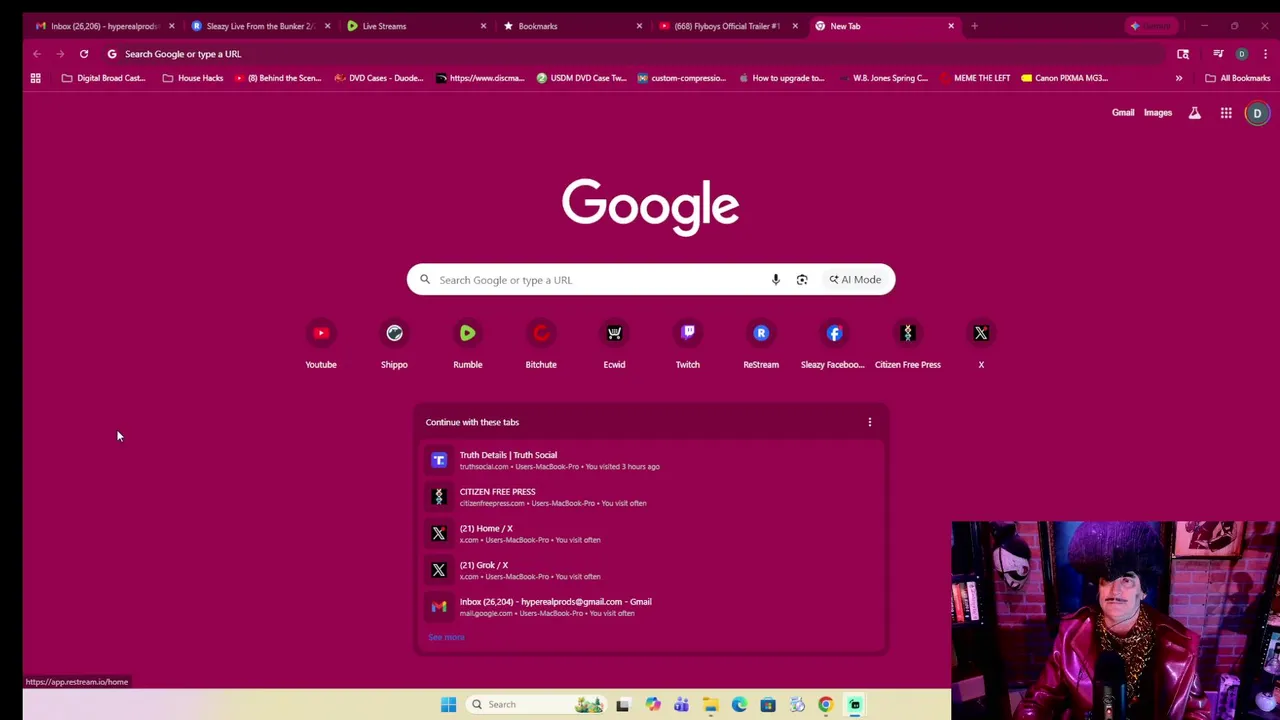Open CITIZEN FREE PRESS recent tab entry
The height and width of the screenshot is (720, 1280).
point(650,497)
